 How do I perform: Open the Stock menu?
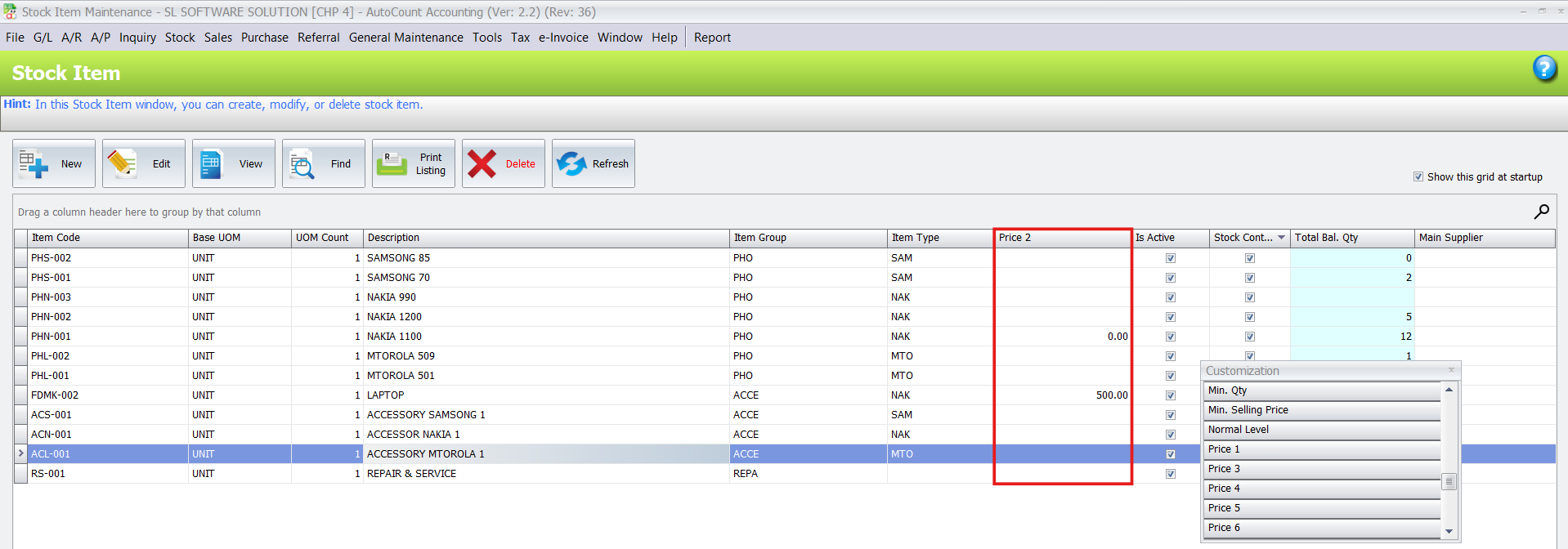coord(180,38)
